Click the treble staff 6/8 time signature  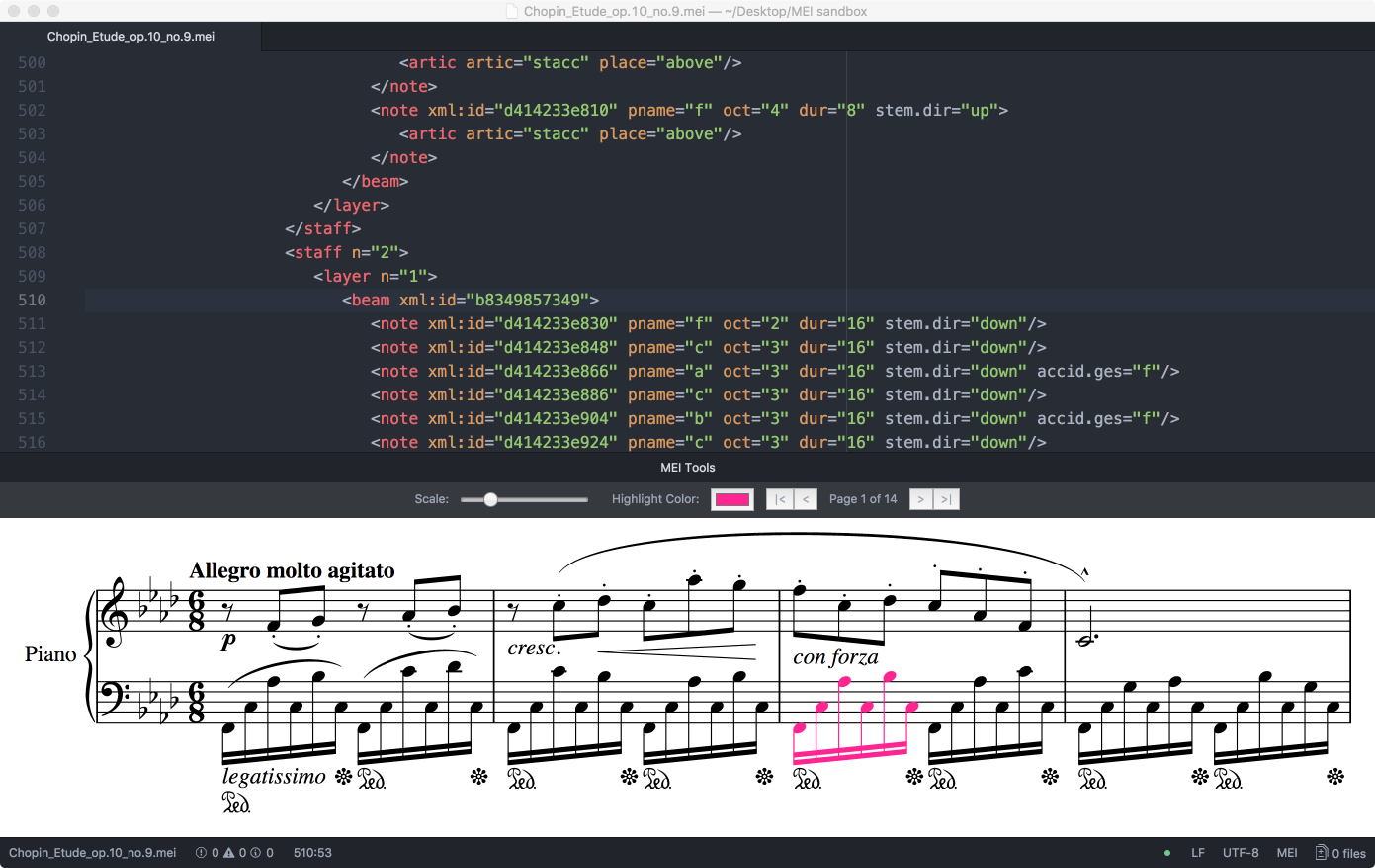click(197, 613)
